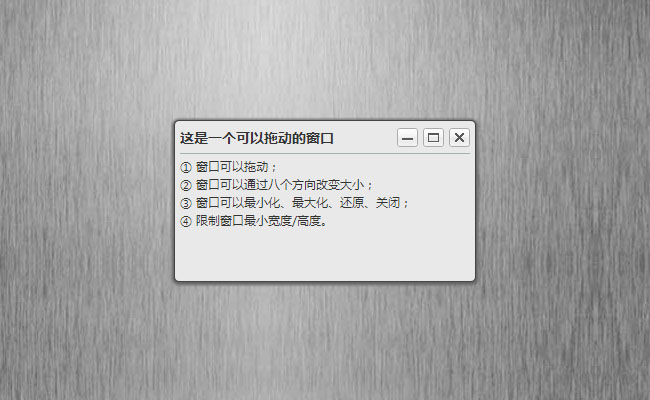This screenshot has height=400, width=650.
Task: Click the window's bottom-left resize corner
Action: coord(177,279)
